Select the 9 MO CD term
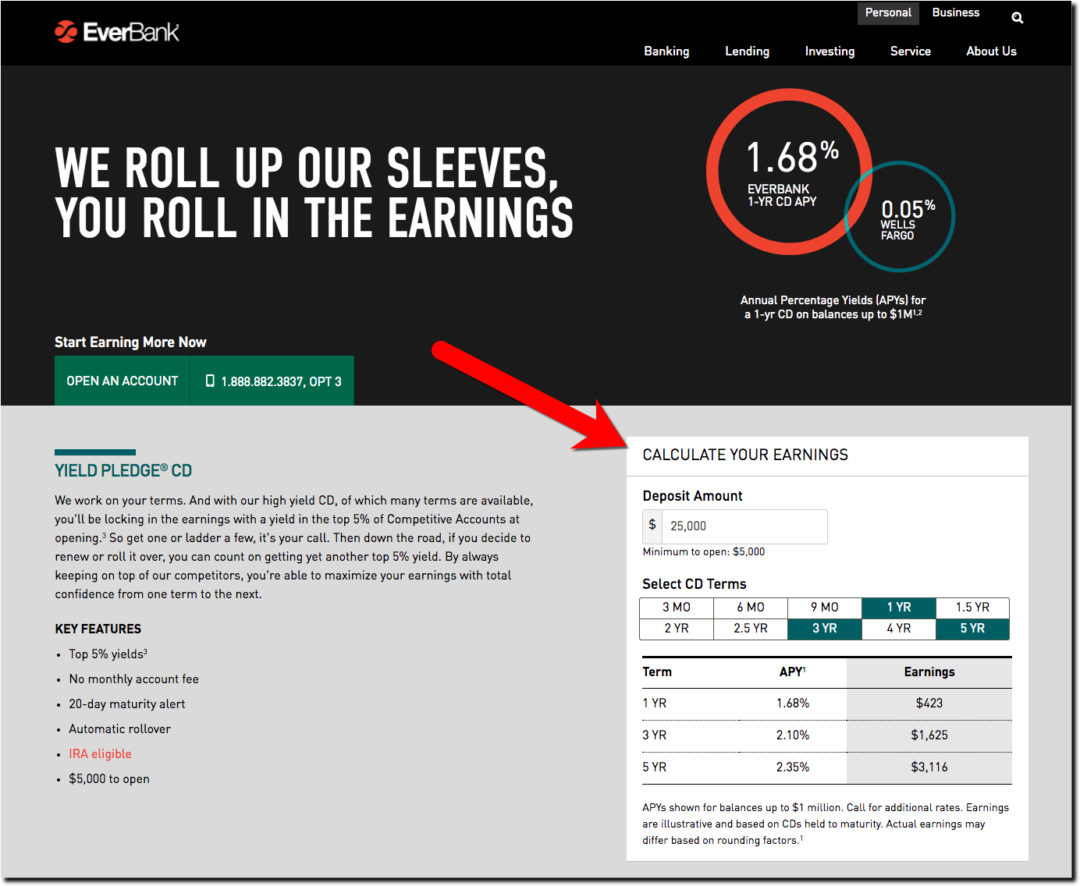The height and width of the screenshot is (886, 1080). pos(824,607)
